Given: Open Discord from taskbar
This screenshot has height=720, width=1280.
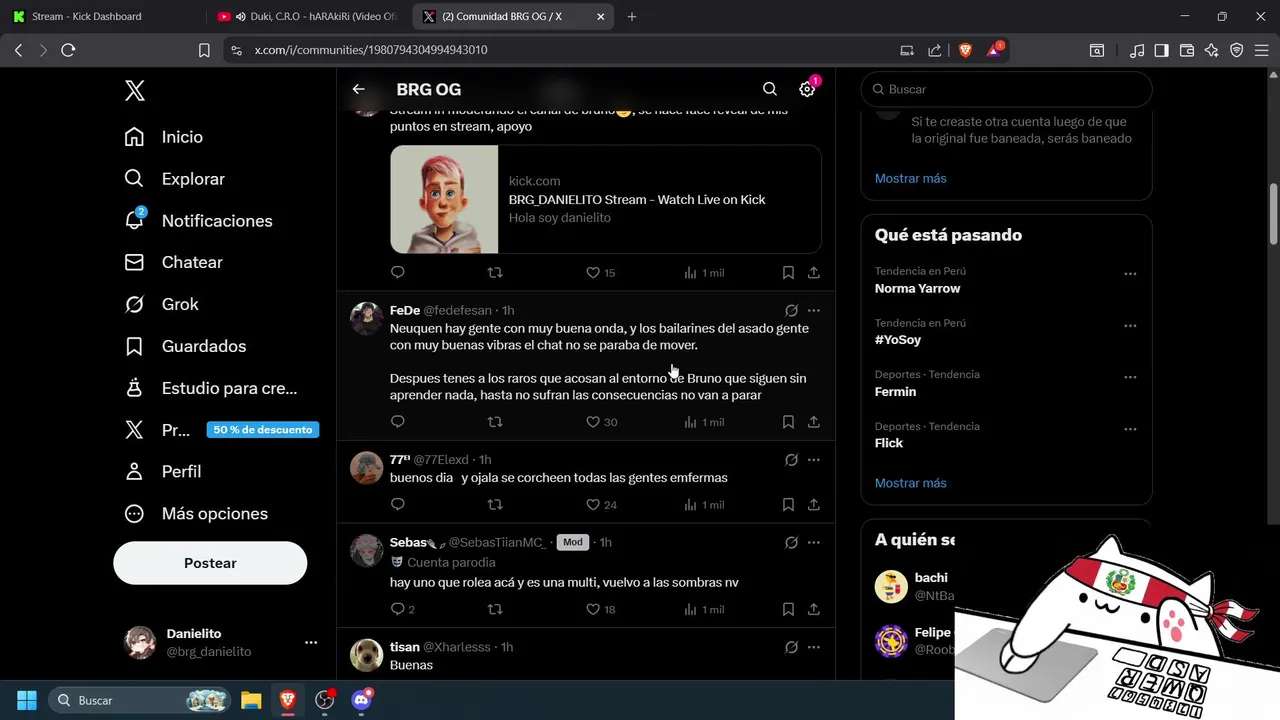Looking at the screenshot, I should (362, 700).
